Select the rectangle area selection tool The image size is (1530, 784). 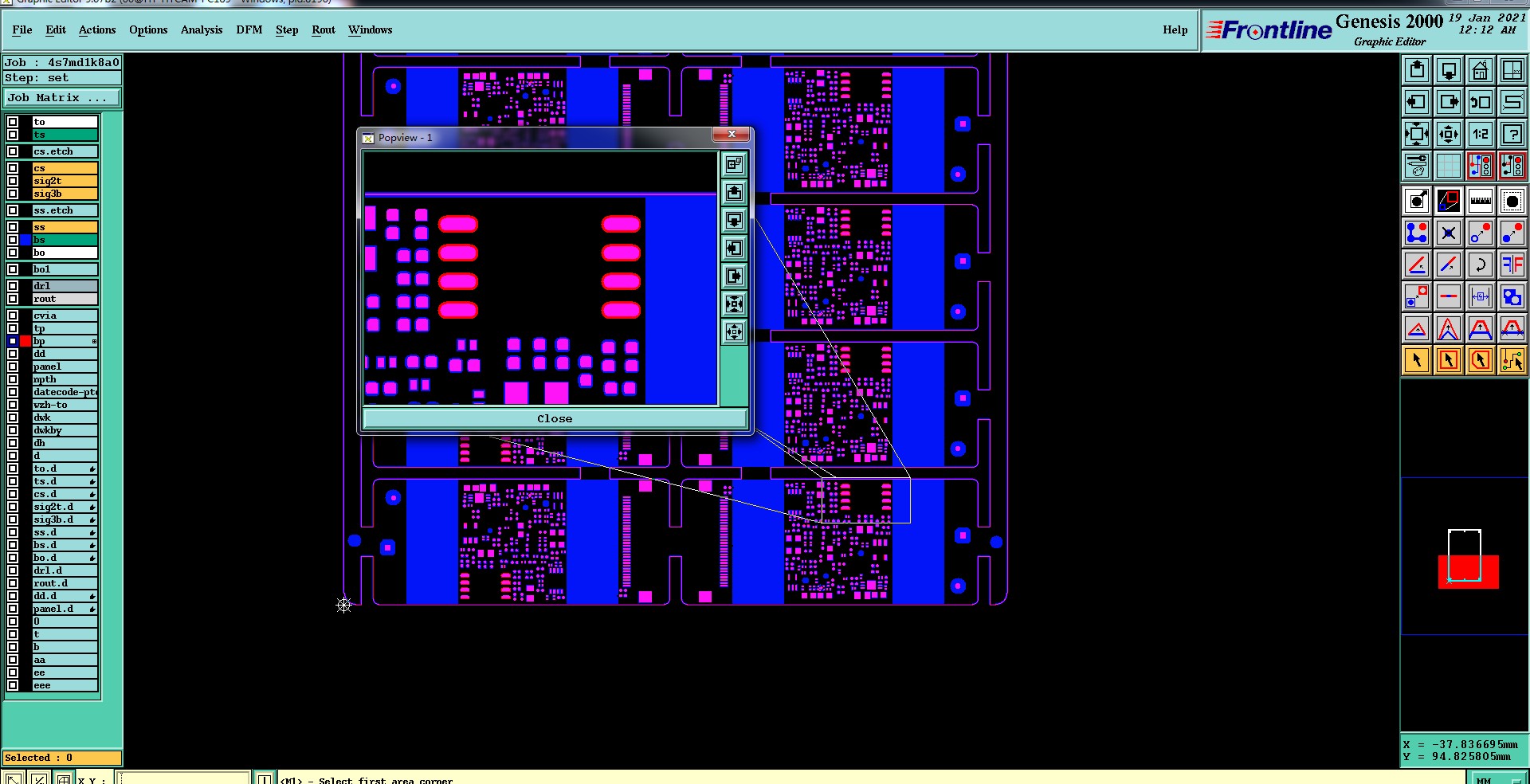1449,360
